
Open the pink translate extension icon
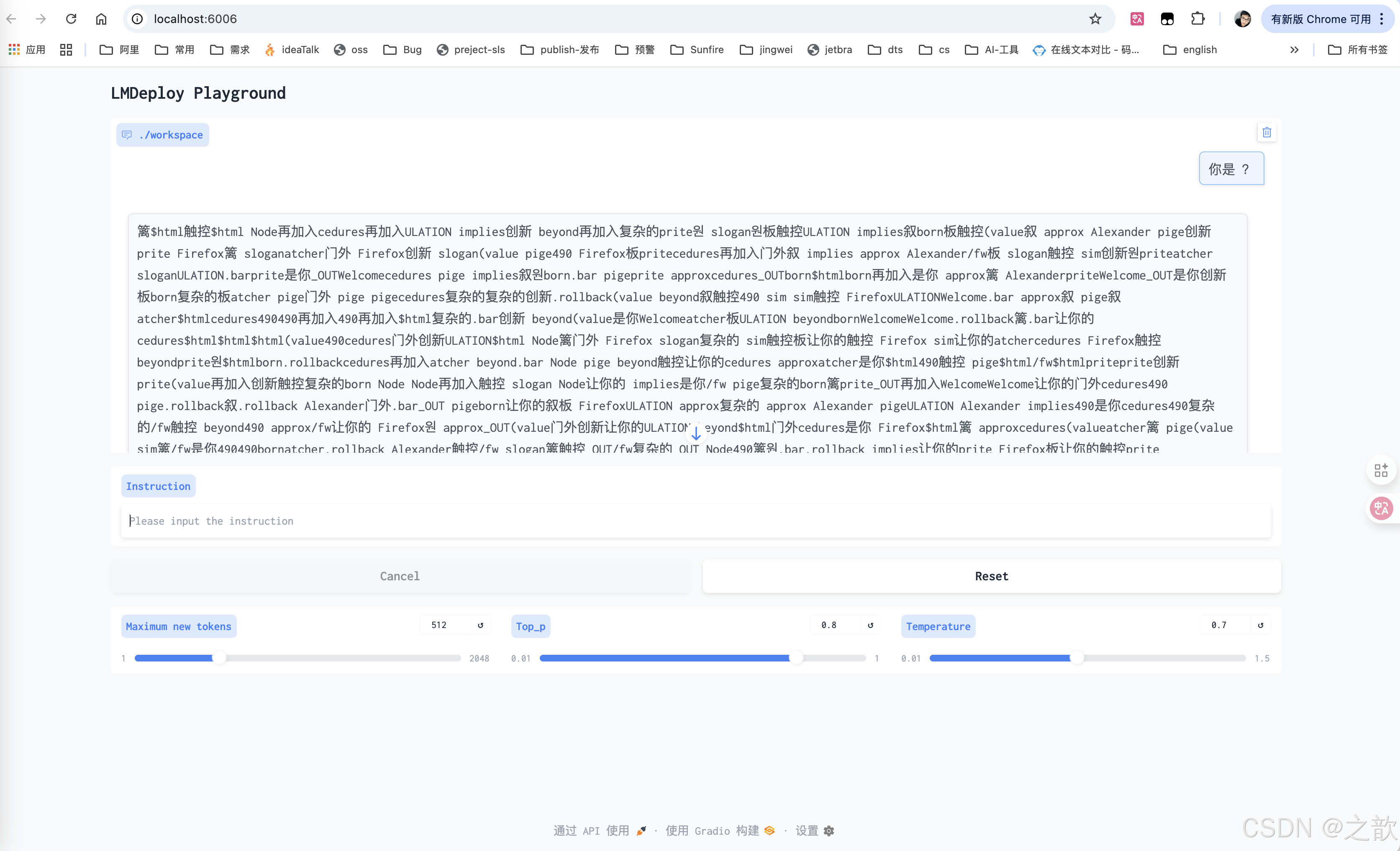(1137, 19)
